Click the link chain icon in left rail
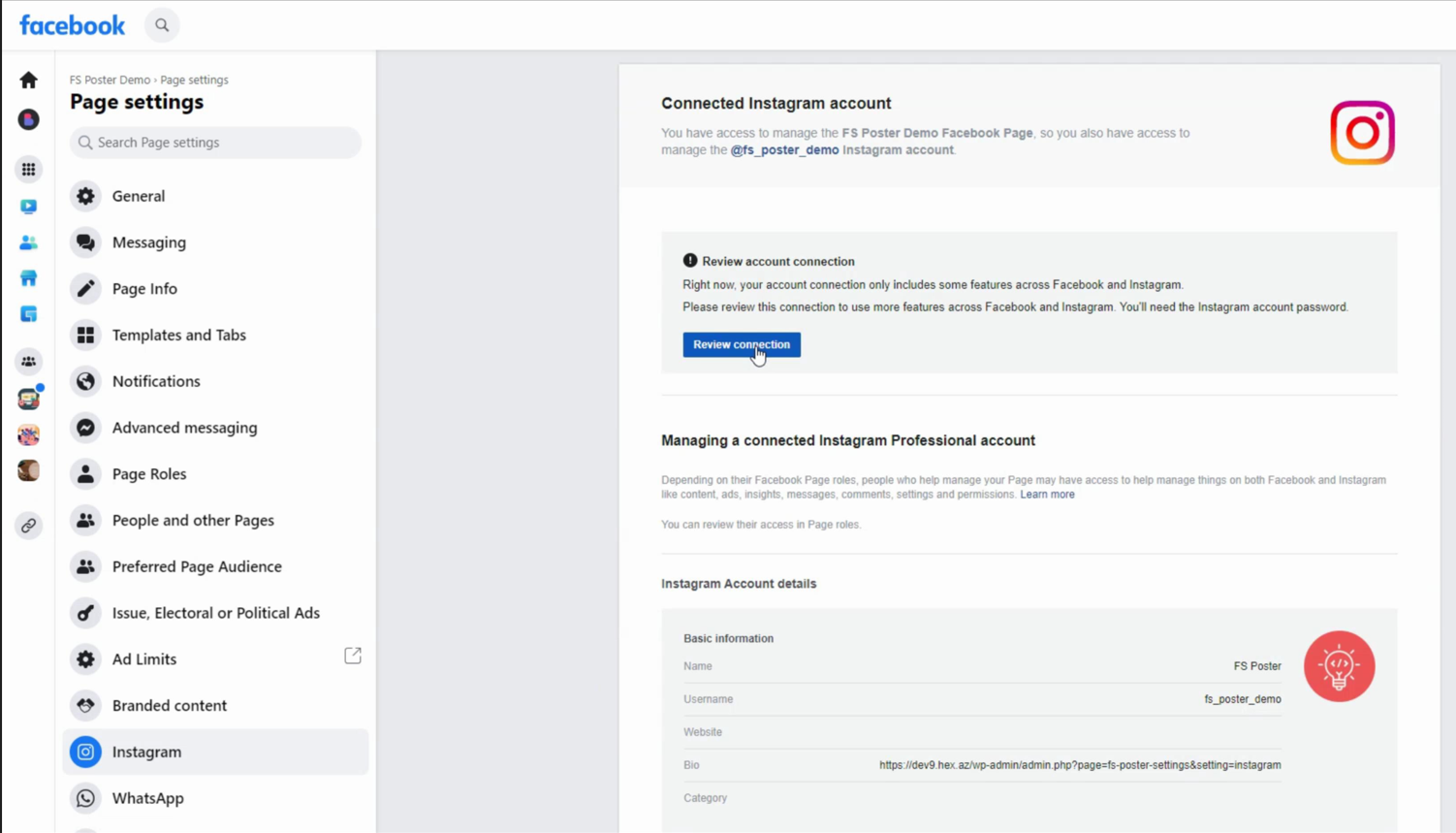Screen dimensions: 1456x833 click(28, 526)
